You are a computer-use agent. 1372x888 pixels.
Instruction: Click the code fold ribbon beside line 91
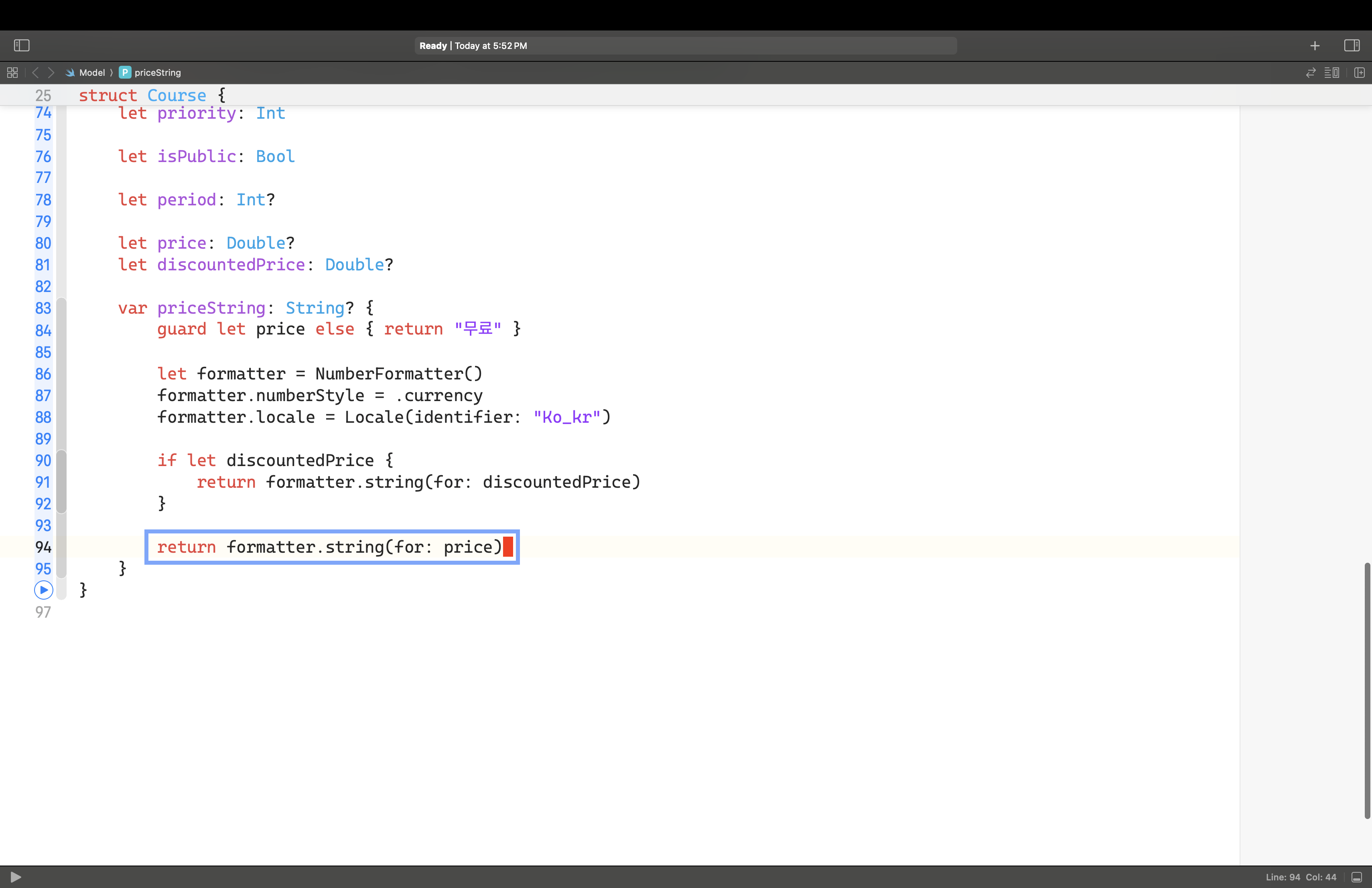click(61, 482)
